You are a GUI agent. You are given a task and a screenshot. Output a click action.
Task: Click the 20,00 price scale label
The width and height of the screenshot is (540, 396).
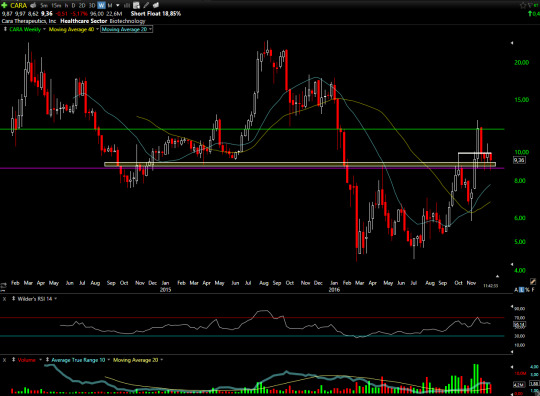point(521,63)
